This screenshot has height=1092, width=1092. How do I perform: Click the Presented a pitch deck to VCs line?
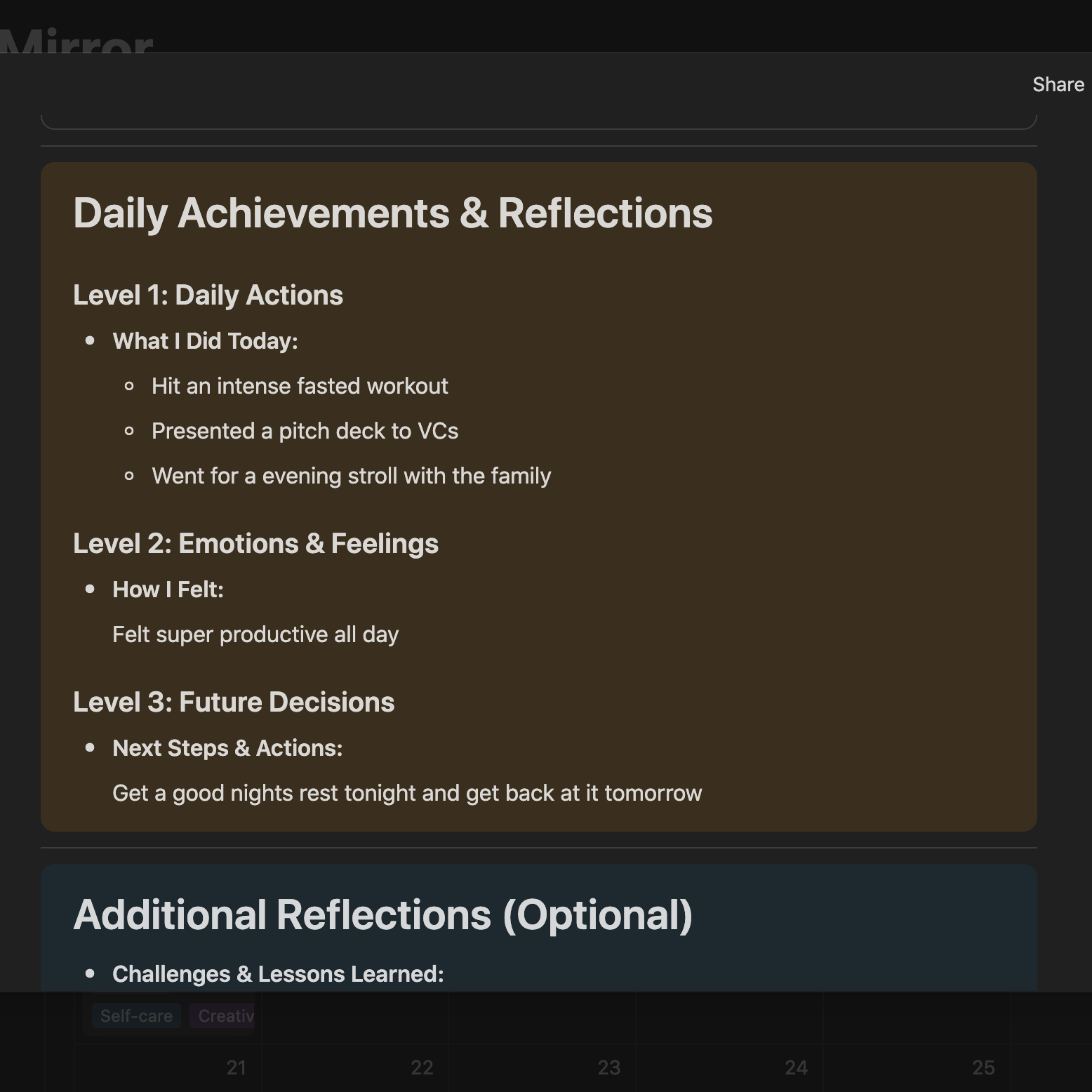305,431
